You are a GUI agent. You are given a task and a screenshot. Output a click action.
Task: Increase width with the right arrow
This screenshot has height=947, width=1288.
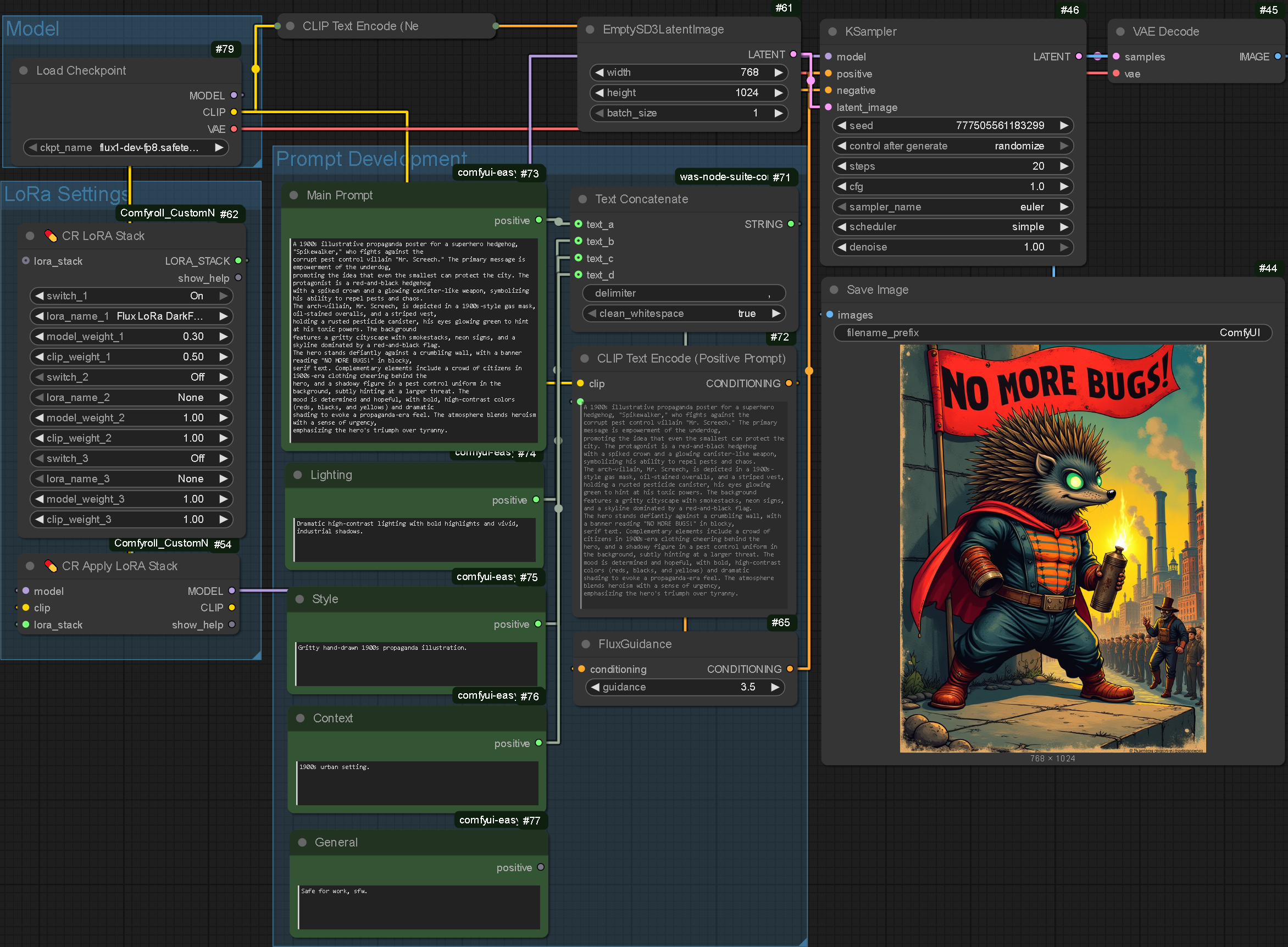coord(778,72)
